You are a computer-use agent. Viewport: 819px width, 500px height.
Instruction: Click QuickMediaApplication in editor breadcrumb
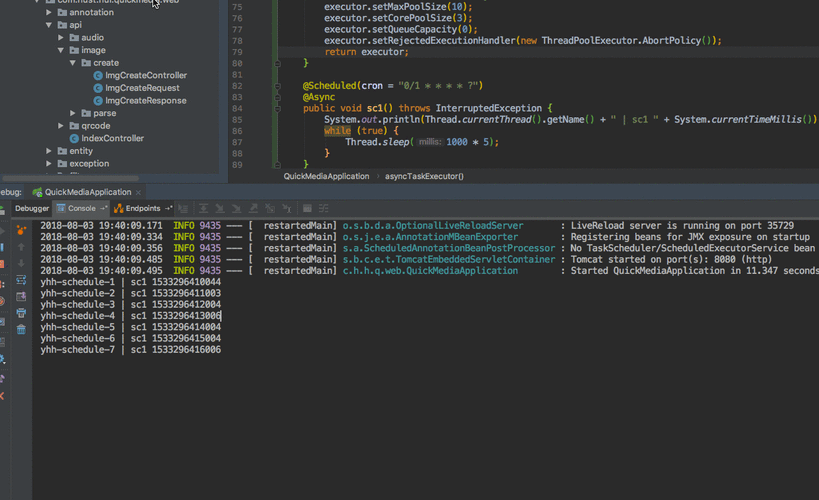pos(328,176)
